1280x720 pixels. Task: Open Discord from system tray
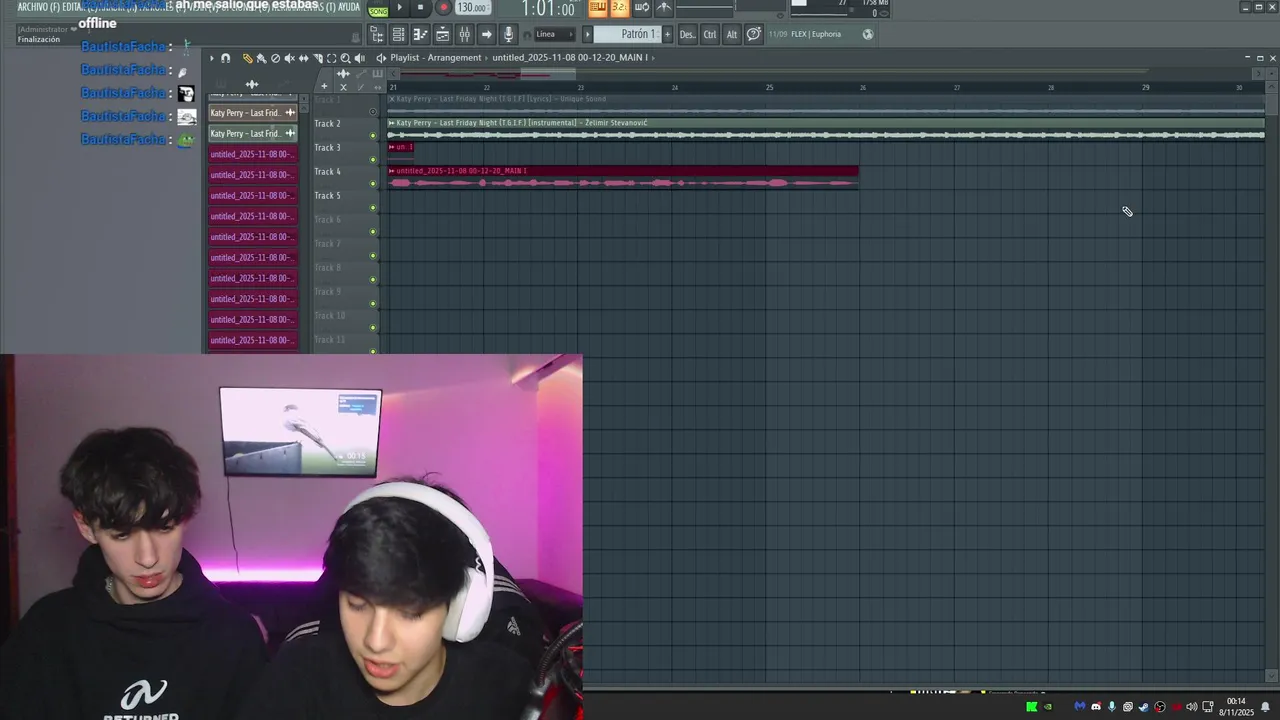[1096, 707]
